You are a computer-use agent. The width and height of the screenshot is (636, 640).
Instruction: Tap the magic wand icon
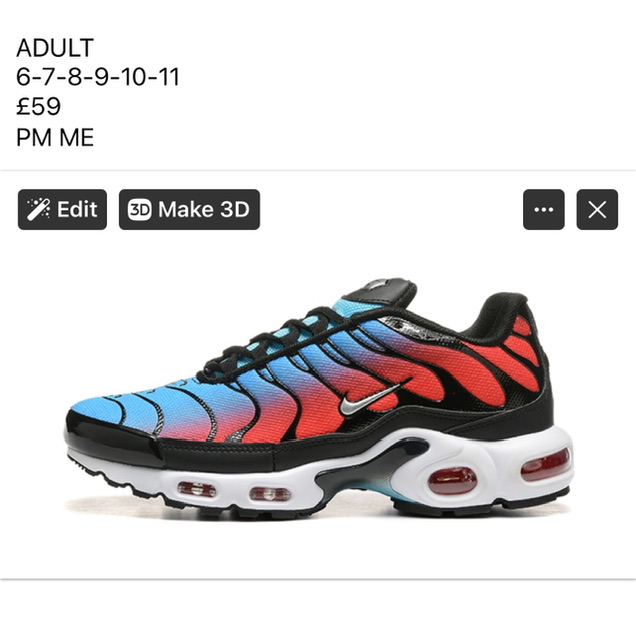(x=38, y=209)
